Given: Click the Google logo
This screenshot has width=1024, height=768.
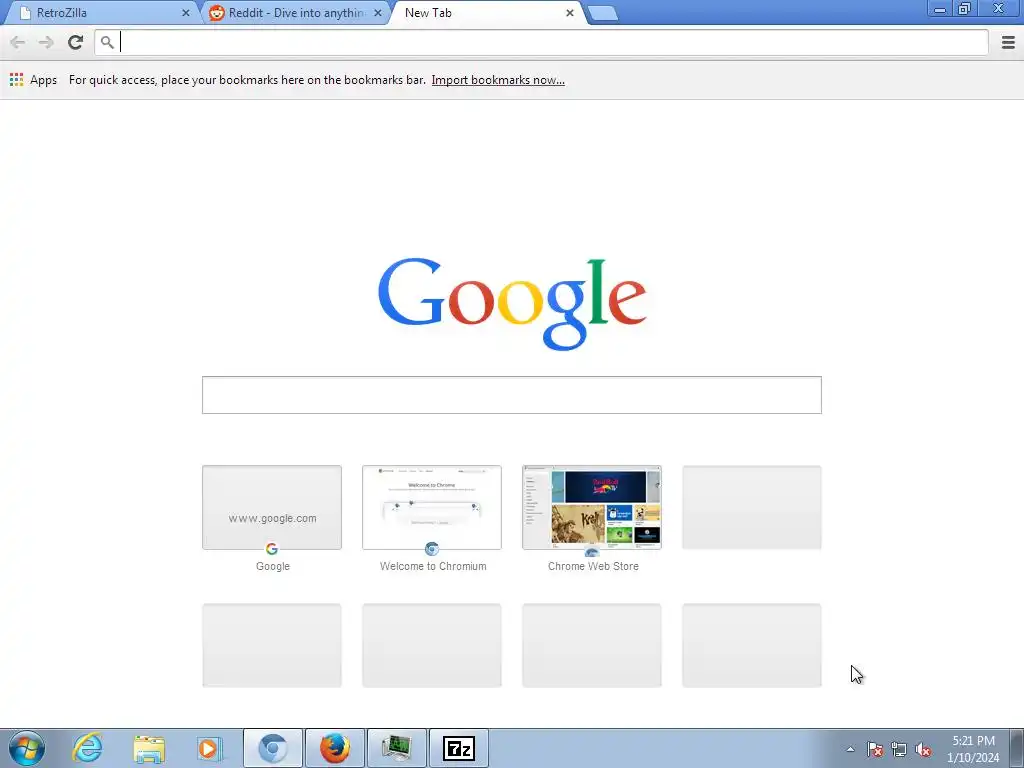Looking at the screenshot, I should (x=512, y=304).
